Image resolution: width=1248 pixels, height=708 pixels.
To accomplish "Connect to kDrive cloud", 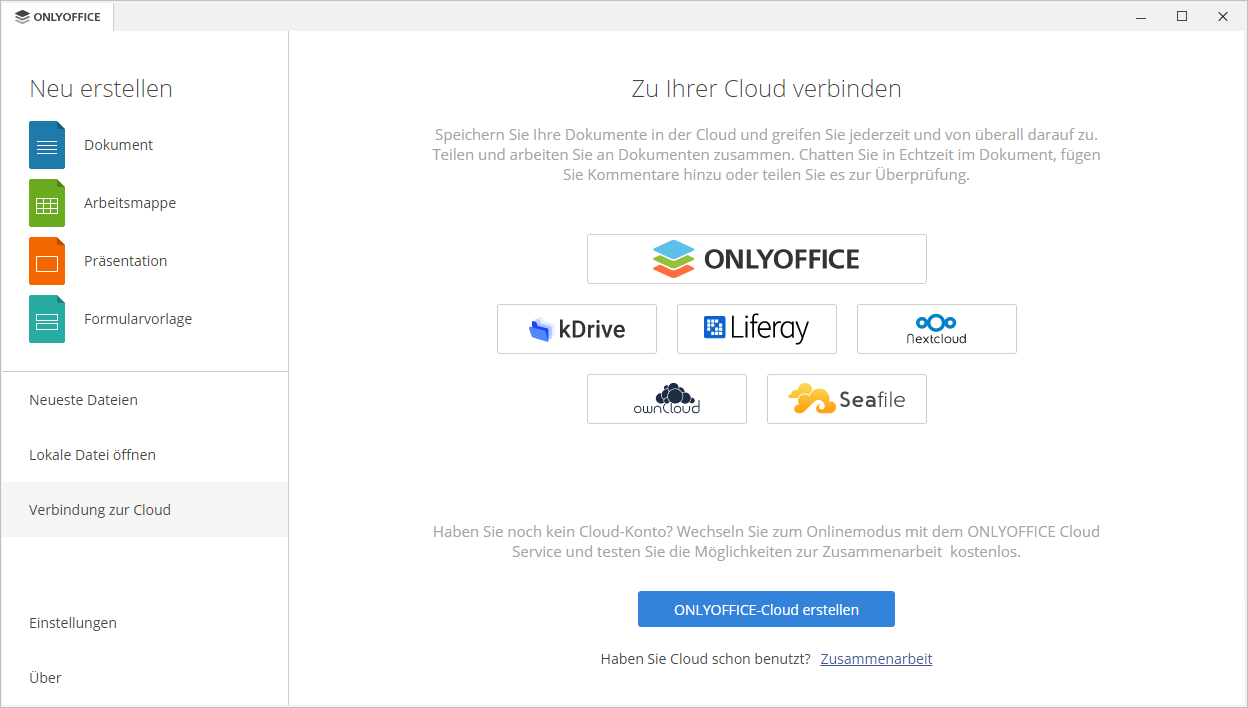I will coord(577,329).
